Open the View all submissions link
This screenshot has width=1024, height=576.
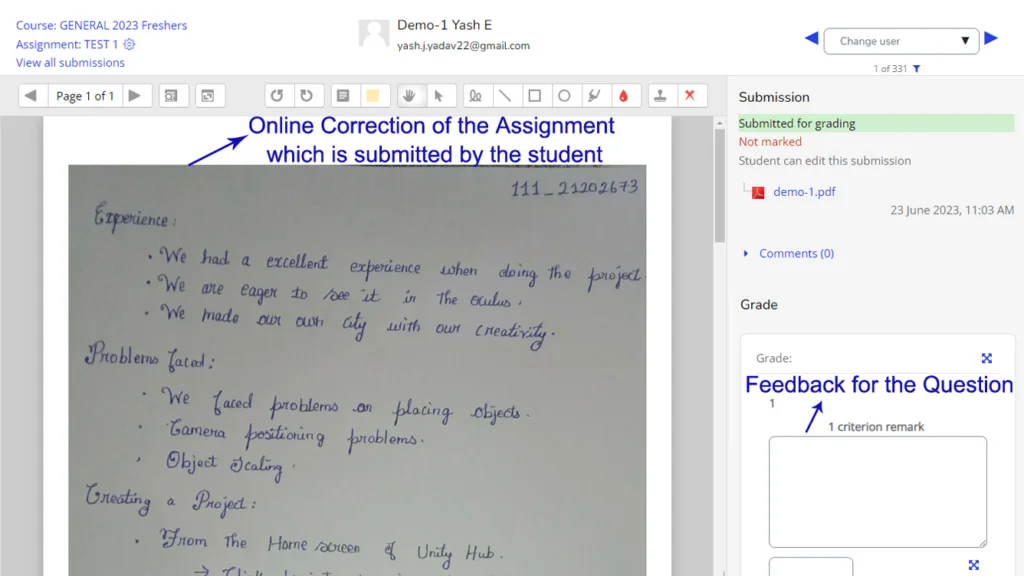click(x=70, y=63)
